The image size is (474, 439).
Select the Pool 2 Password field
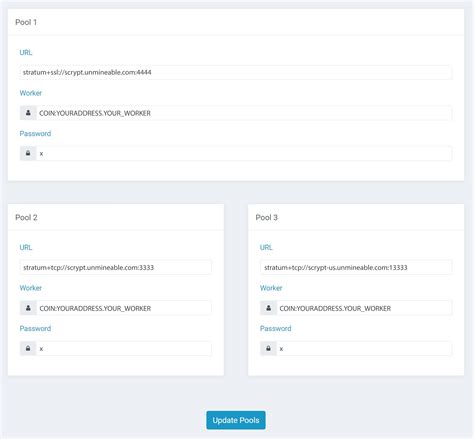click(x=124, y=348)
